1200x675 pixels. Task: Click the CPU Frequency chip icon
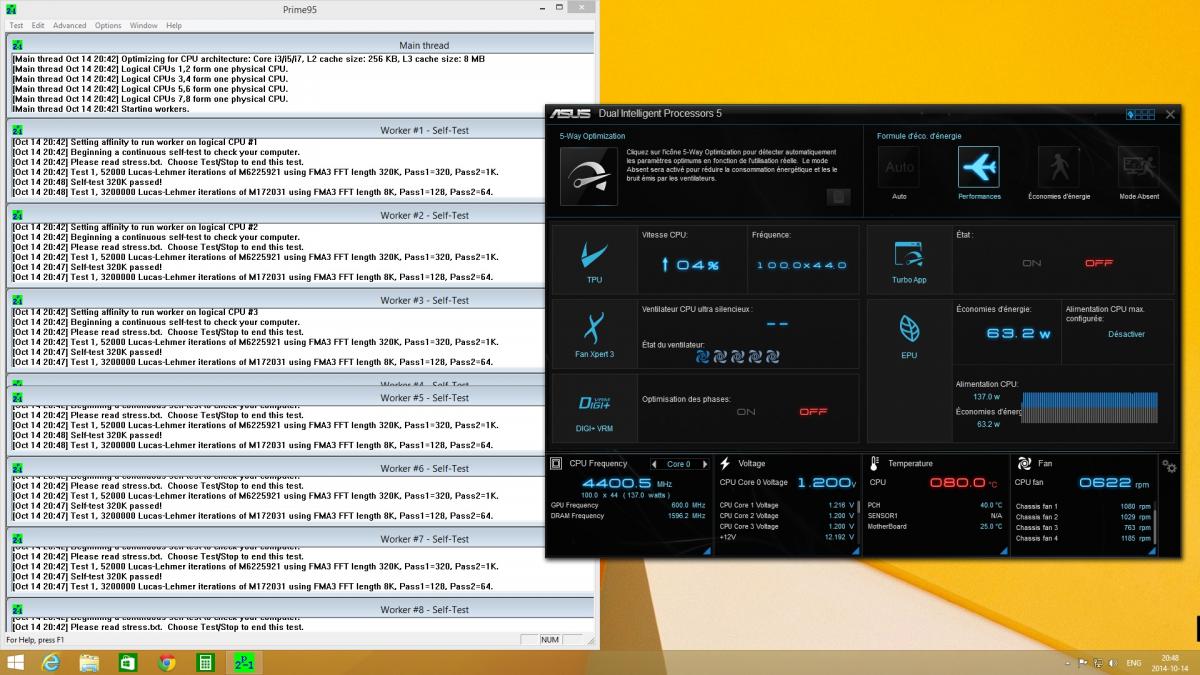[x=557, y=464]
